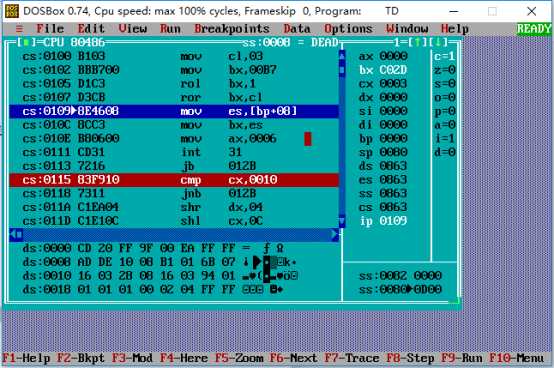This screenshot has width=554, height=368.
Task: Close the DOSBox window
Action: coord(531,11)
